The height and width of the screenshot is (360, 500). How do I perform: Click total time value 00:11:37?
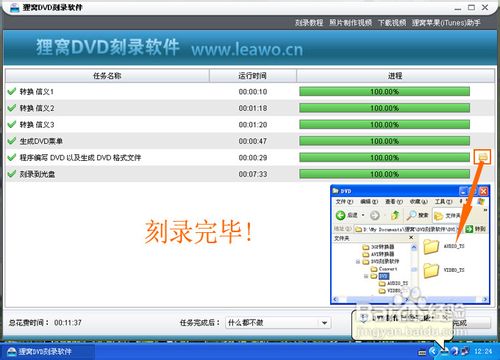point(68,323)
